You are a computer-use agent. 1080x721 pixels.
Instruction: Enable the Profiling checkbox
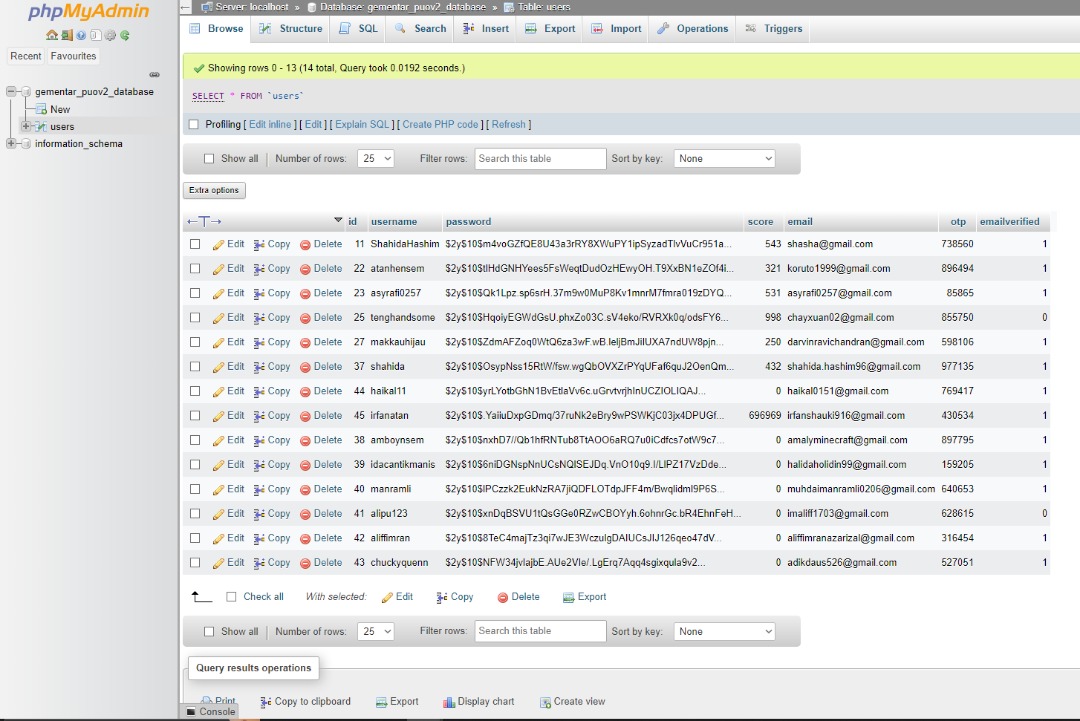pyautogui.click(x=194, y=125)
